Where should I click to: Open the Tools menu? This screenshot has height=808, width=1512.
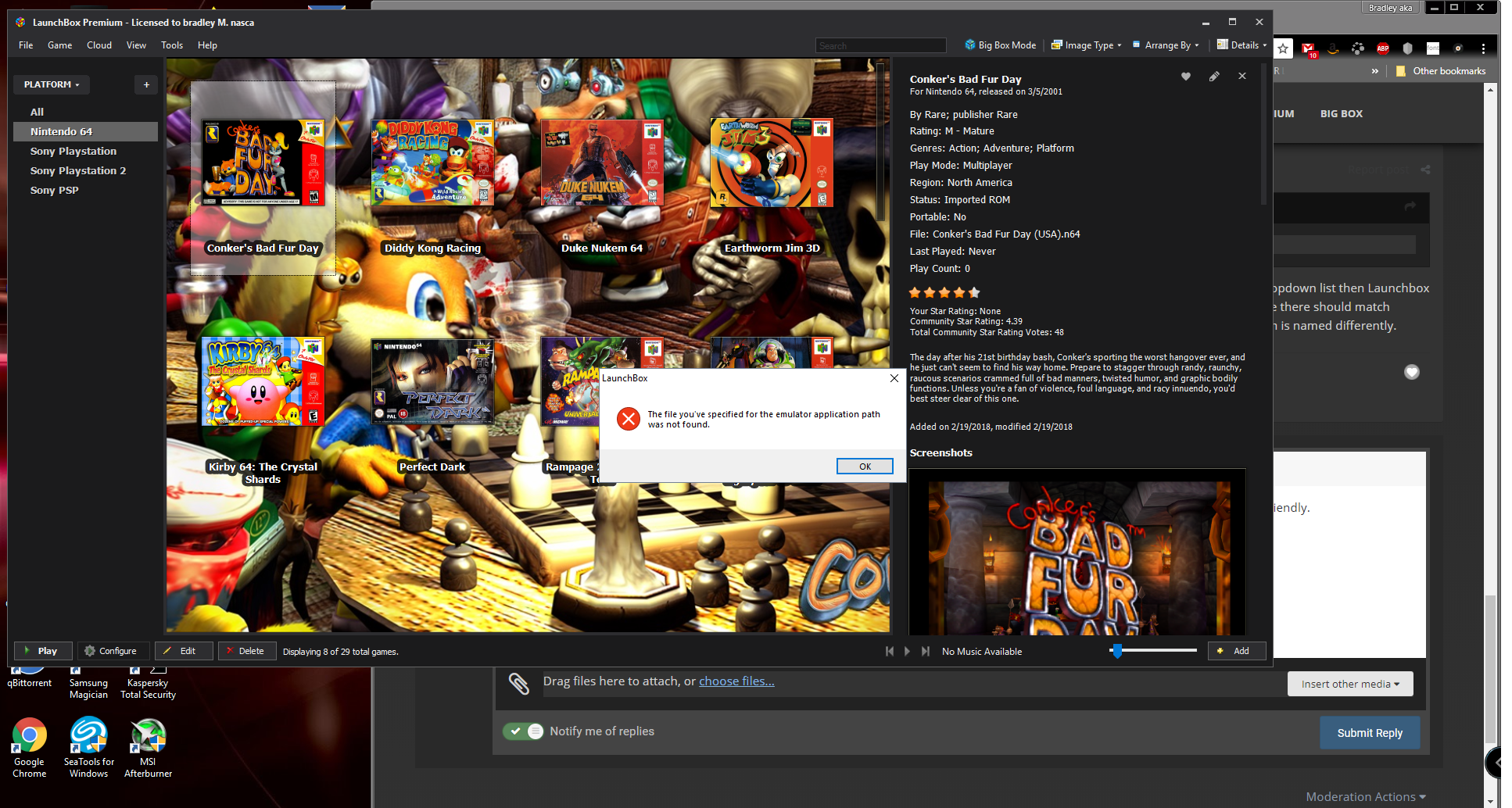172,45
